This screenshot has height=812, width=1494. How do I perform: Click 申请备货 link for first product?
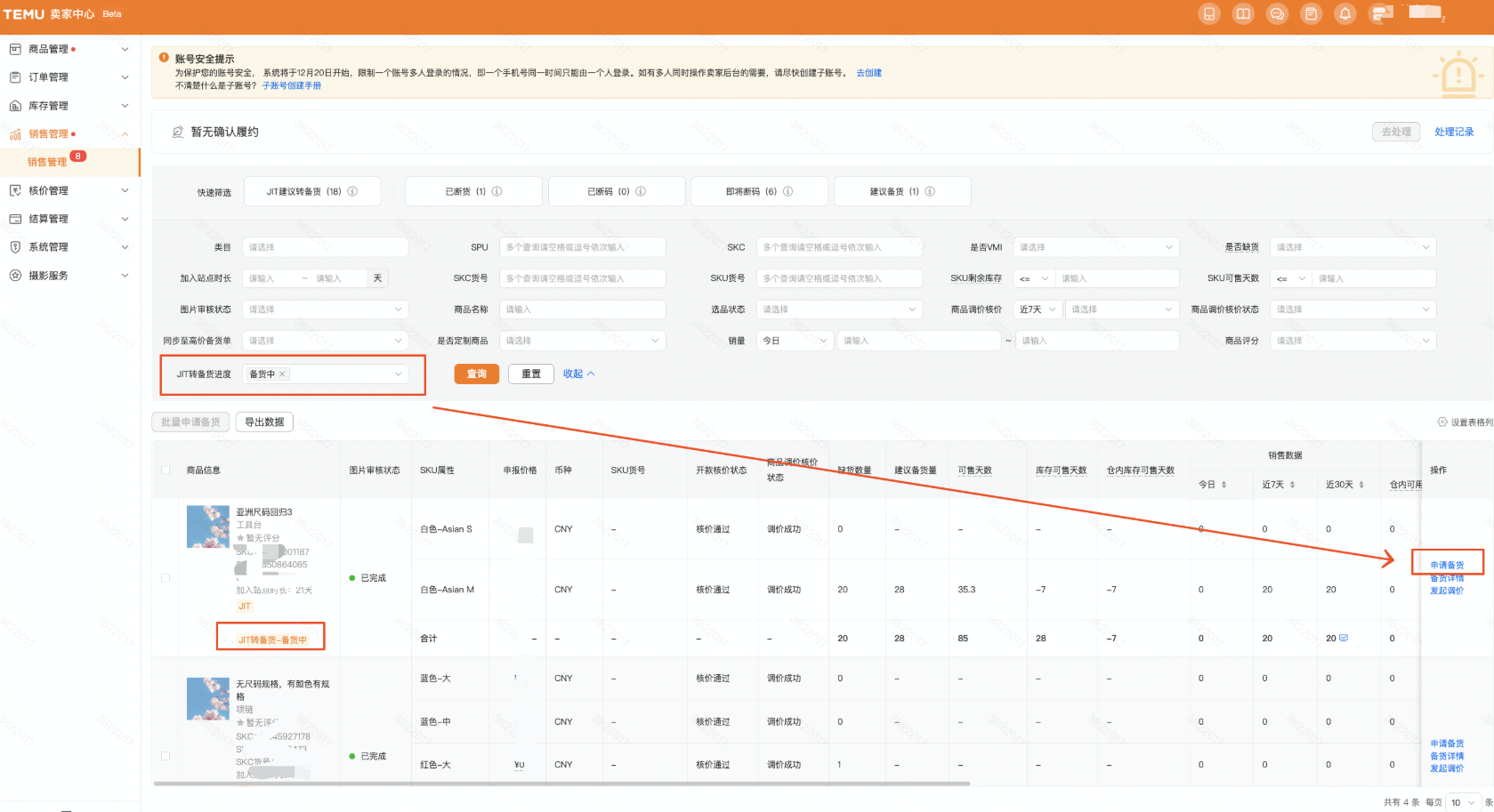[x=1447, y=565]
